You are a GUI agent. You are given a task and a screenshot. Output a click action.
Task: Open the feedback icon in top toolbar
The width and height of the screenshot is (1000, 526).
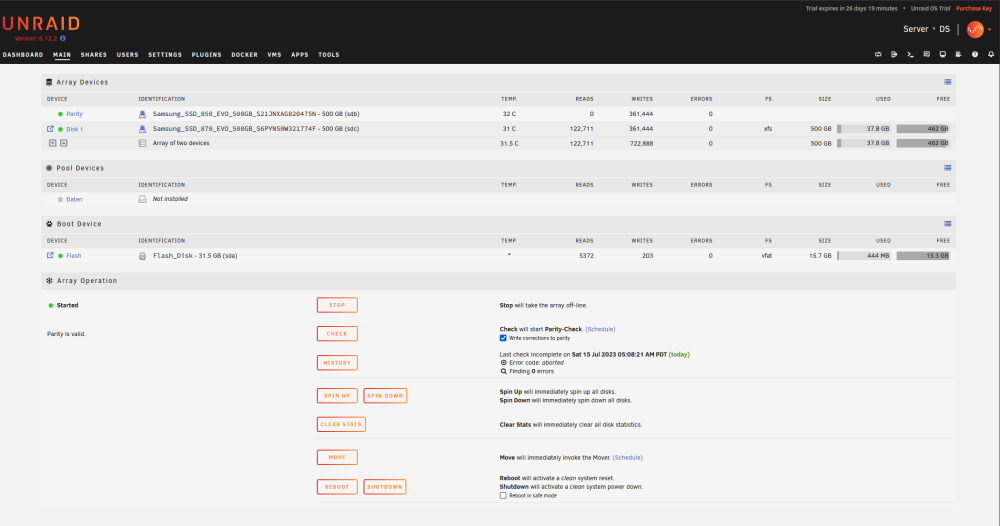click(x=927, y=54)
